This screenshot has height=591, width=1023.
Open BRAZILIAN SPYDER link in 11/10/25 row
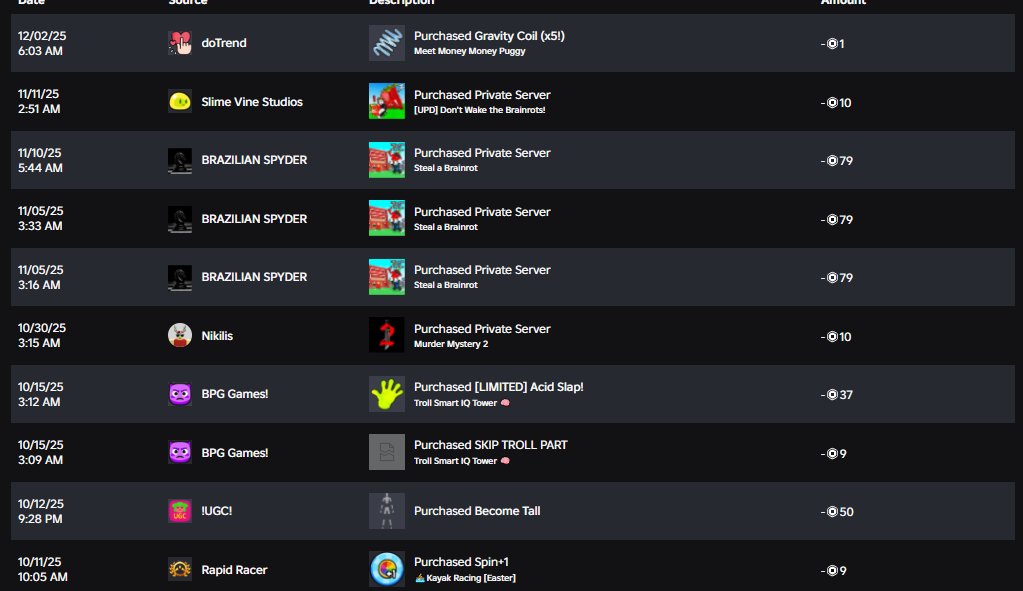(x=254, y=160)
